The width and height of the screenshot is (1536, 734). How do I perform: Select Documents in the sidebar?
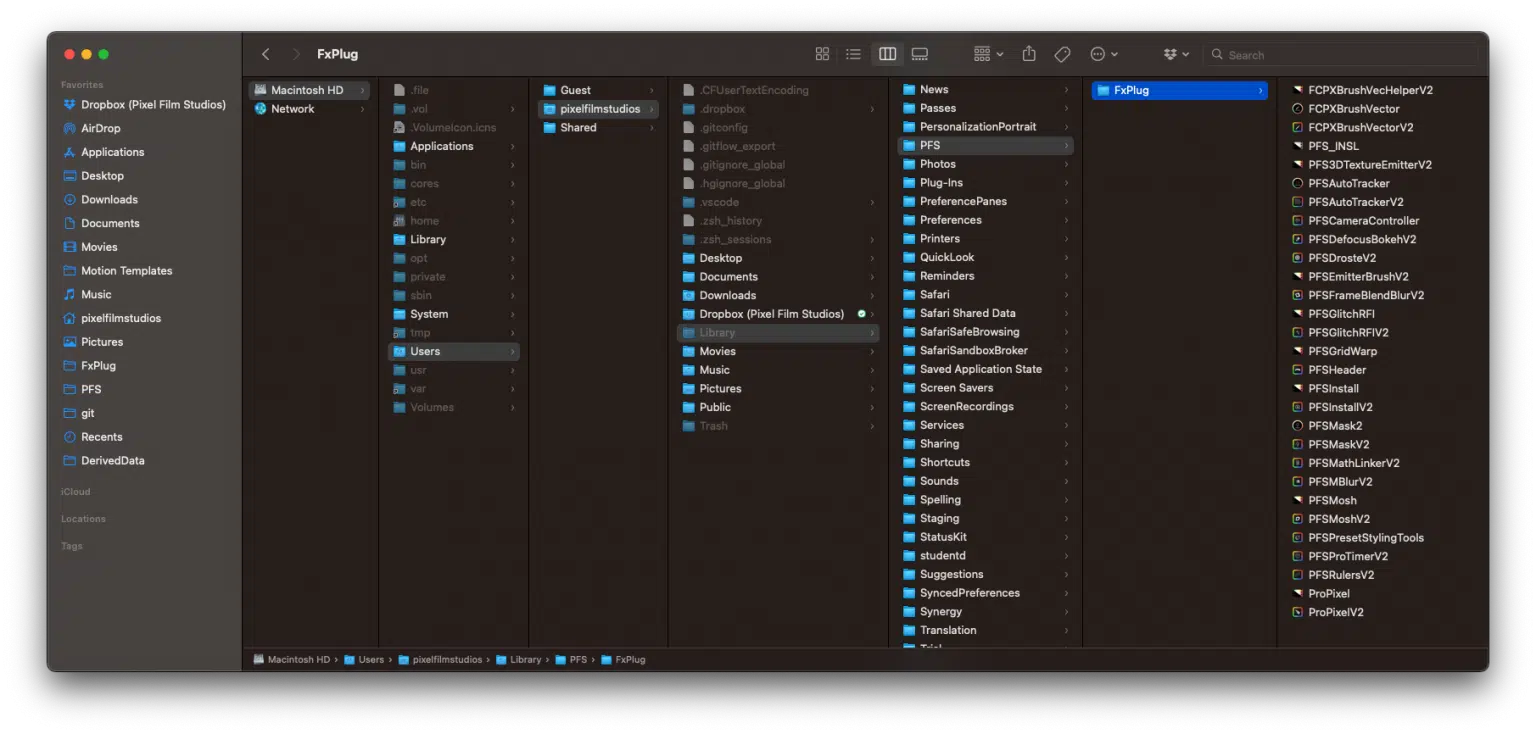click(x=101, y=223)
